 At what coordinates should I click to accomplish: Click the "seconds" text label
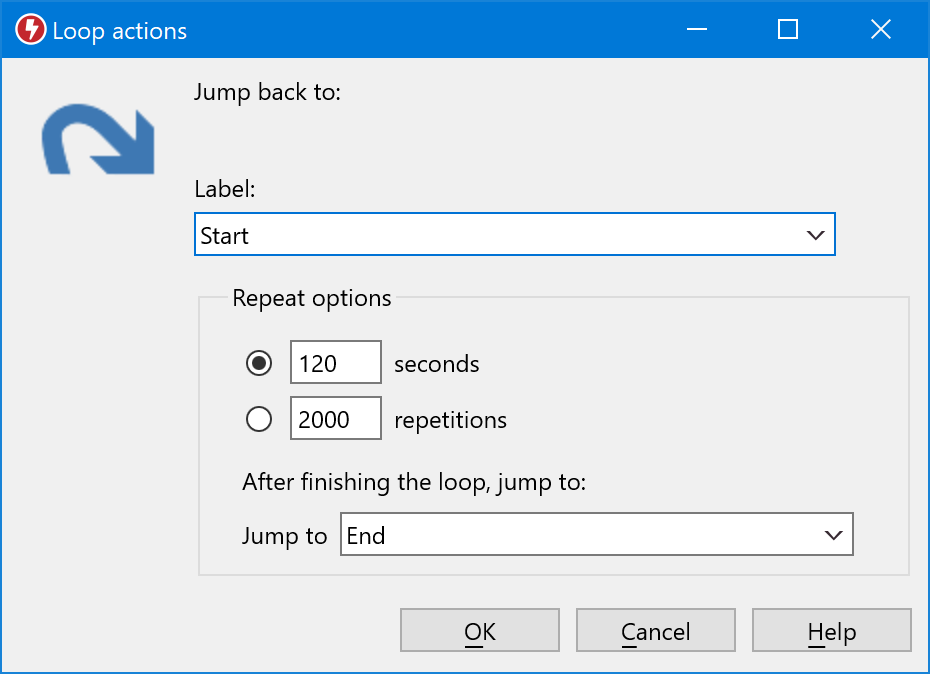[x=436, y=364]
